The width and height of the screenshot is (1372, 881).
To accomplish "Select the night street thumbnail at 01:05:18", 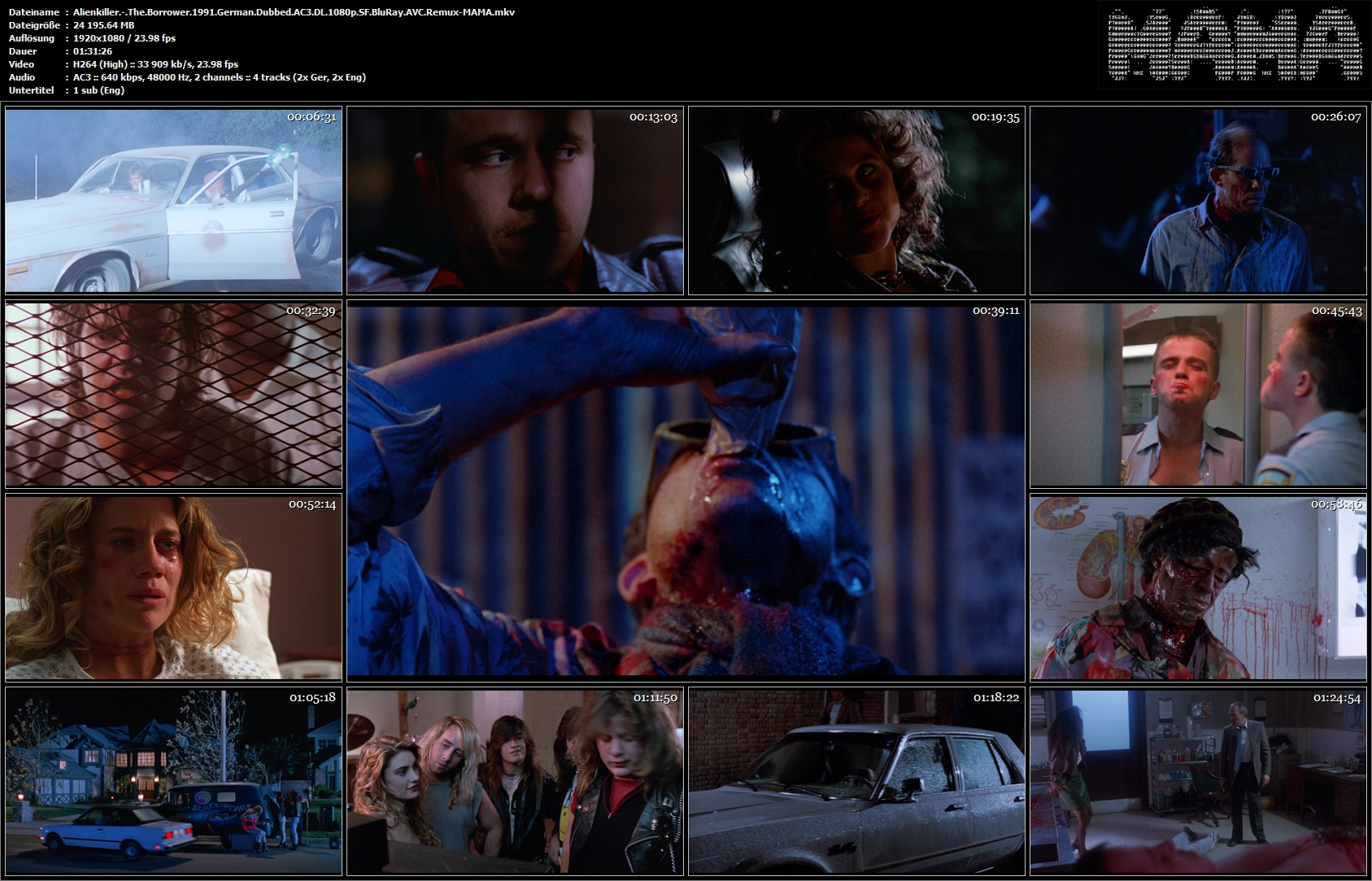I will (x=173, y=781).
